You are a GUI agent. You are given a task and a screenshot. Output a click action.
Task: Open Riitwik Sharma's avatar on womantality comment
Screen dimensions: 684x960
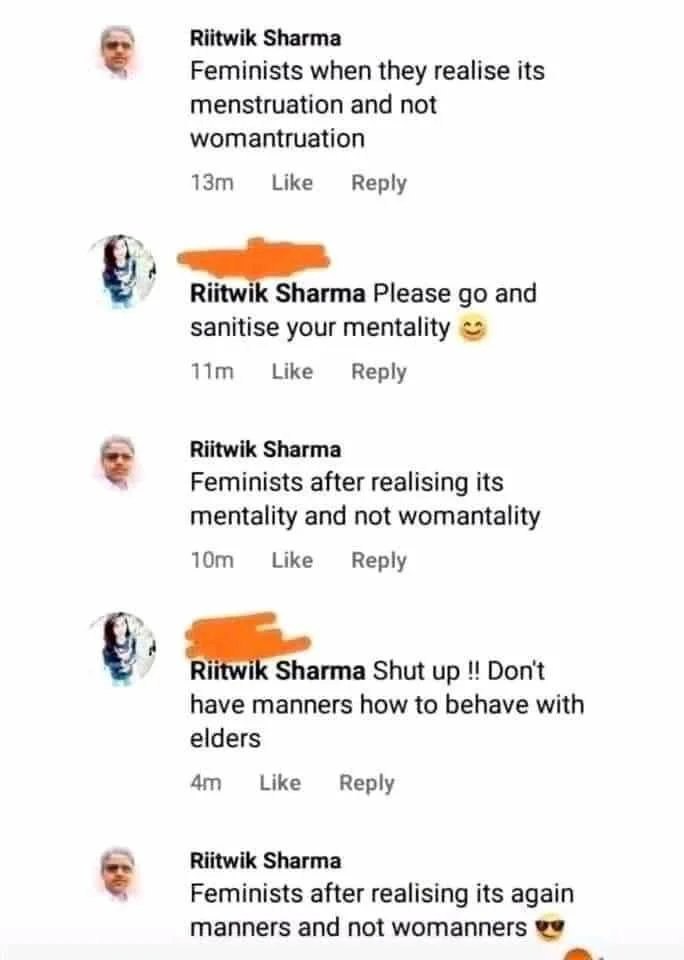point(118,463)
